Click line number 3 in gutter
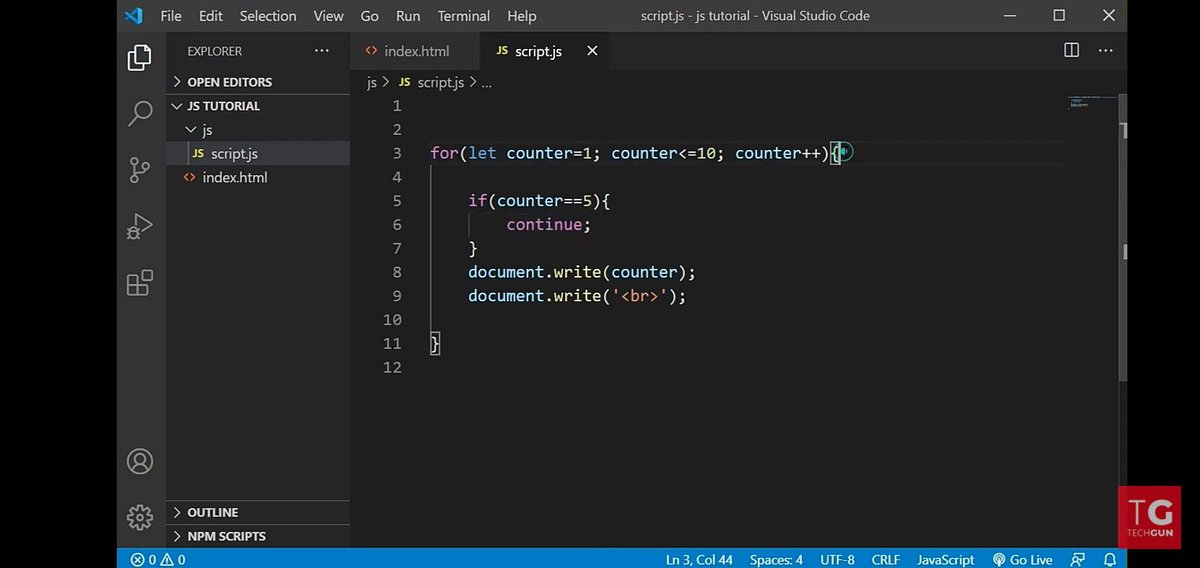Screen dimensions: 1200x568 (397, 153)
